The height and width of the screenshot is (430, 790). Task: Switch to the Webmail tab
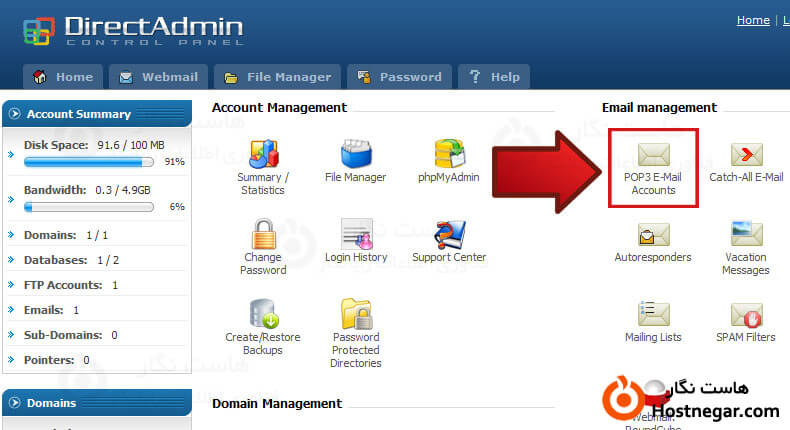159,77
